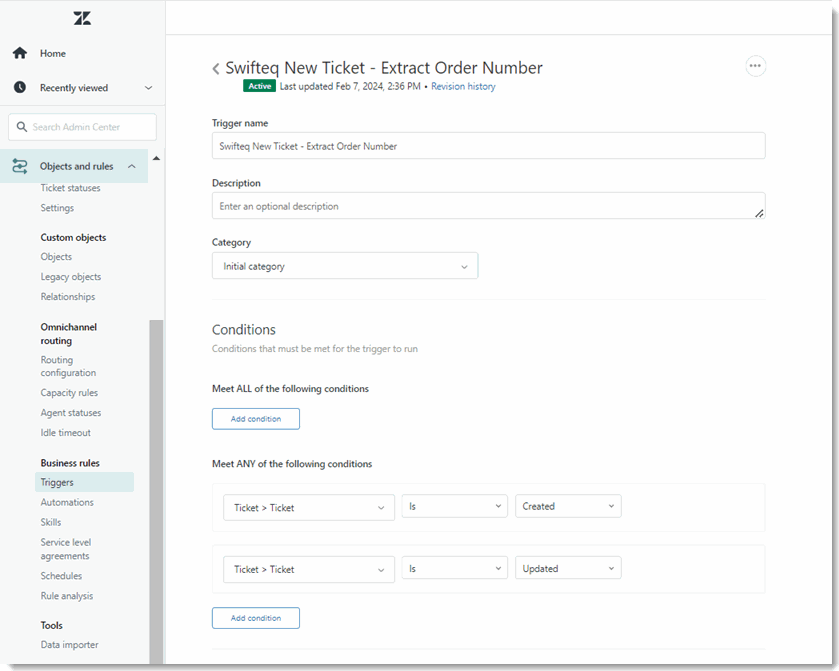Add condition under Meet ANY
Viewport: 839px width, 671px height.
pos(256,618)
